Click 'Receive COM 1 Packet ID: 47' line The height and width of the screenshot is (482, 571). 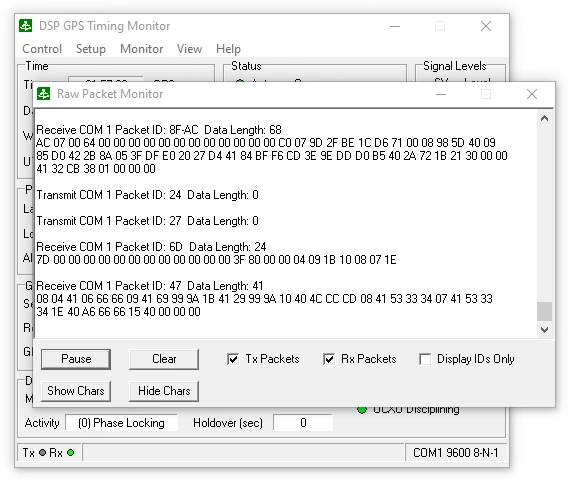click(x=150, y=286)
